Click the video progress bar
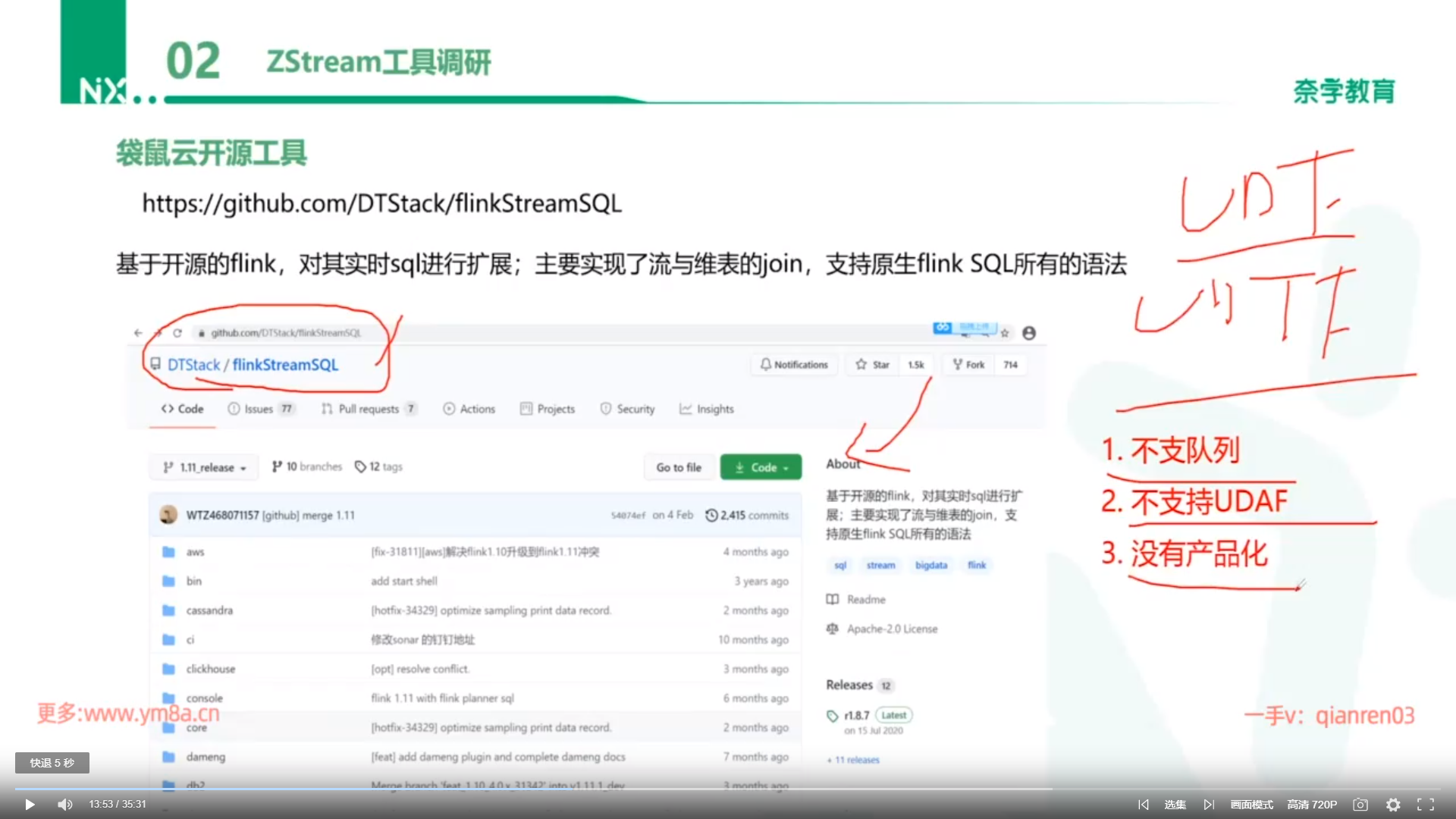This screenshot has height=819, width=1456. pyautogui.click(x=728, y=789)
